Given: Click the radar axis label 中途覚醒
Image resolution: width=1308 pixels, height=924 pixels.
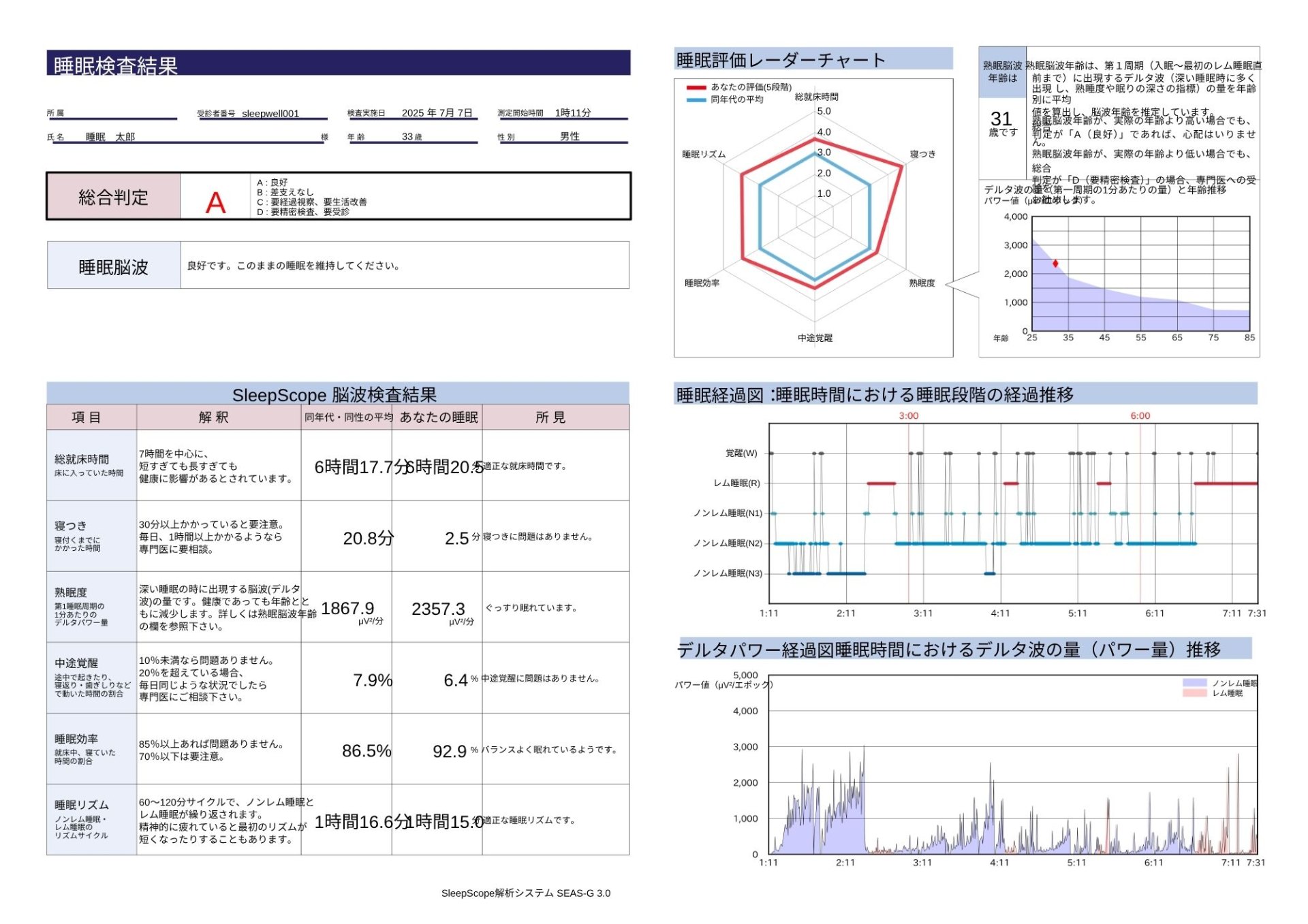Looking at the screenshot, I should 815,338.
